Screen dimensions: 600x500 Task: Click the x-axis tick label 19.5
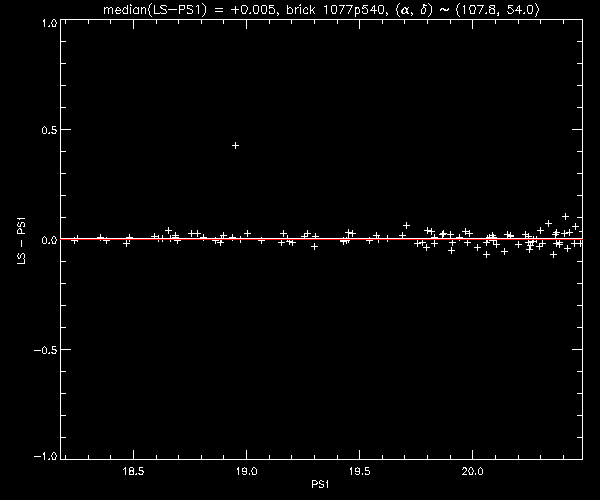coord(359,471)
